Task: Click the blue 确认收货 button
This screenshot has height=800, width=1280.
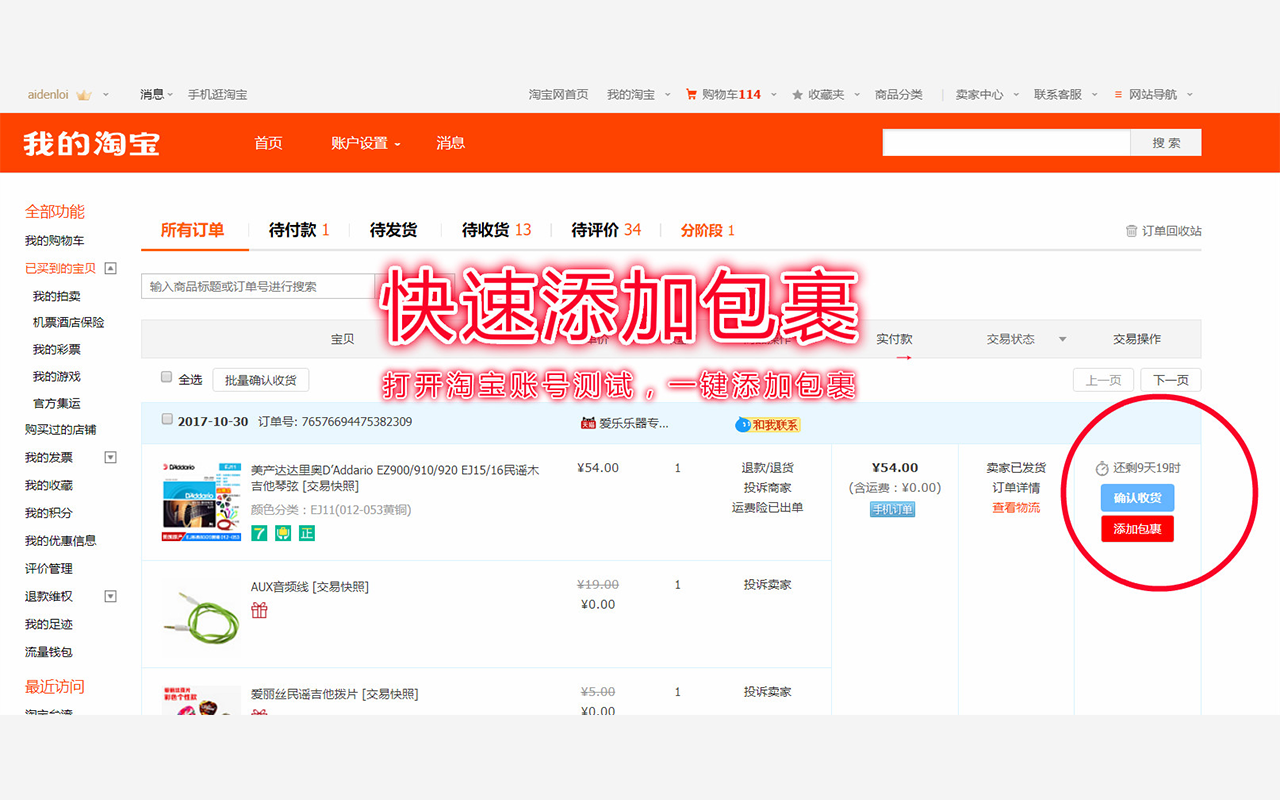Action: (1137, 498)
